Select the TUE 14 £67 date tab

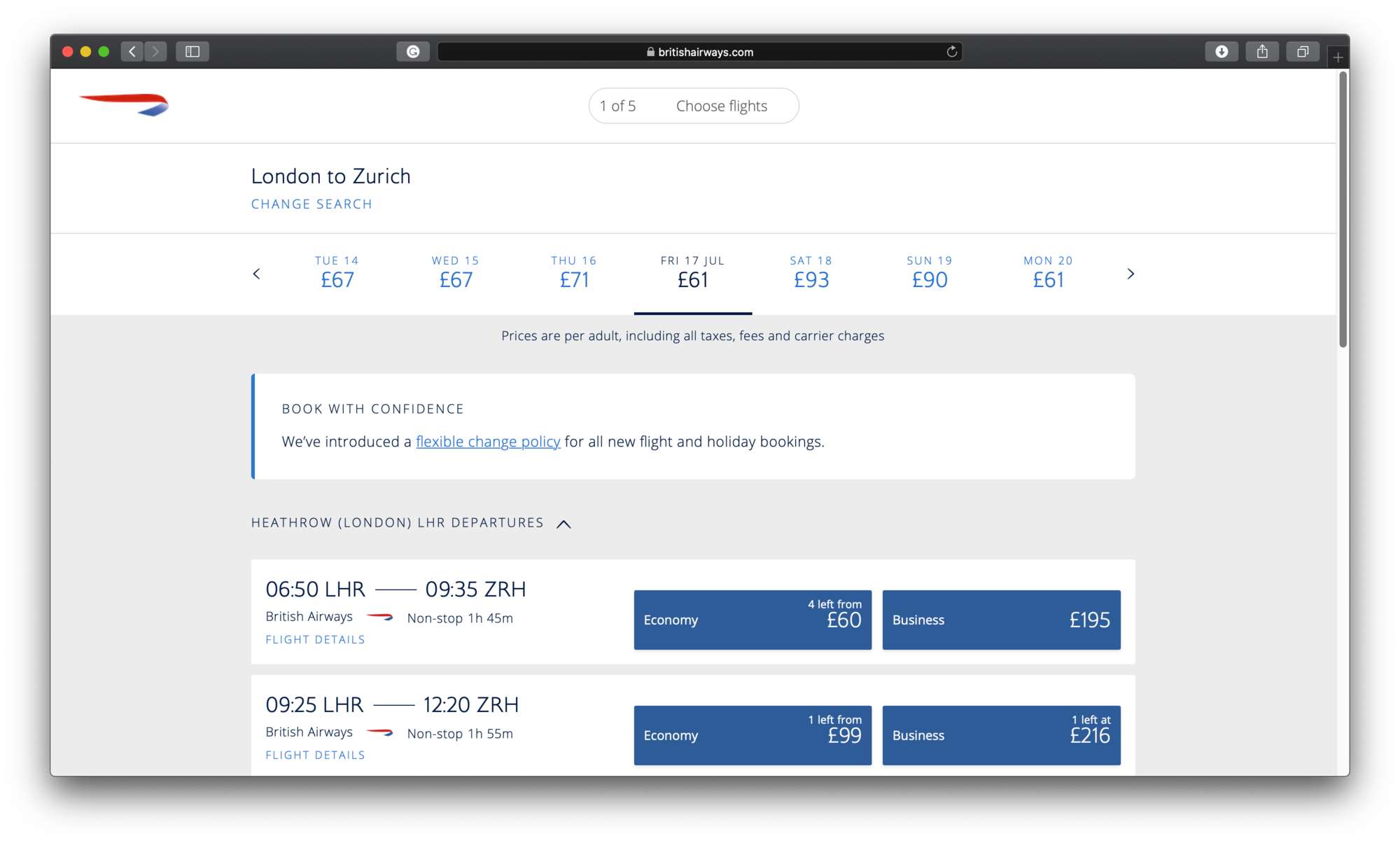tap(337, 272)
